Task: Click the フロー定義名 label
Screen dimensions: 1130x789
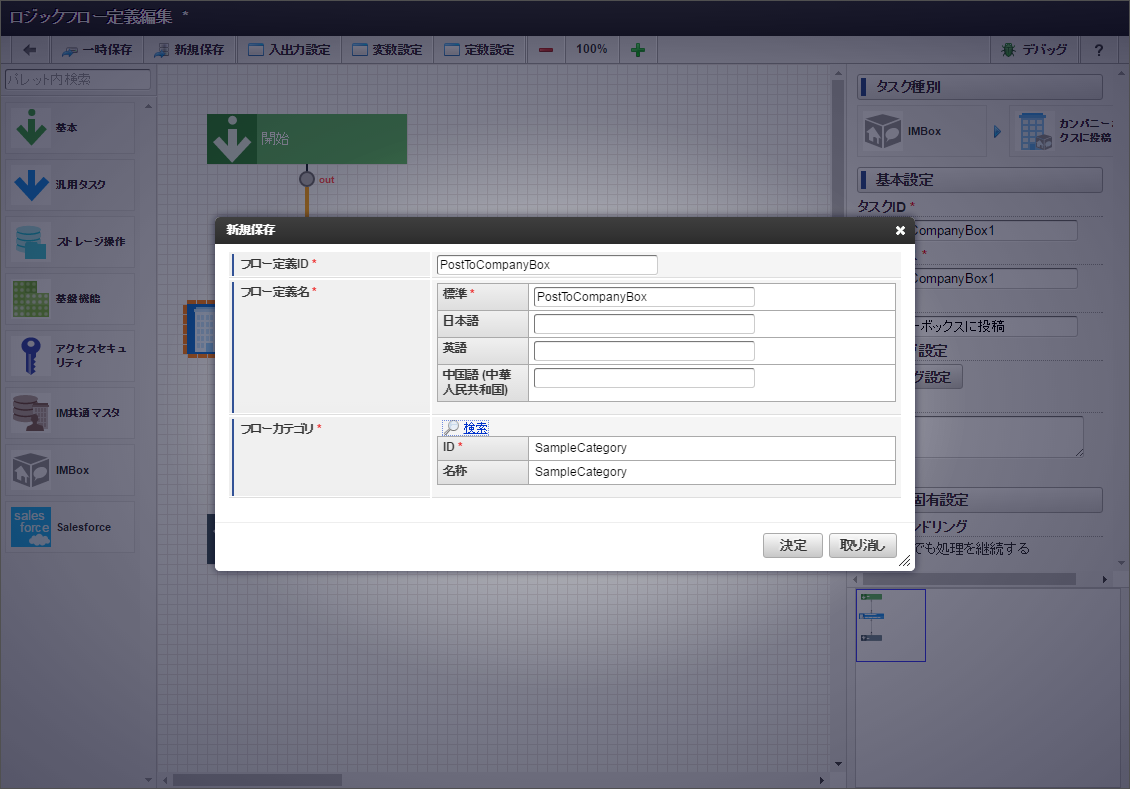Action: [275, 292]
